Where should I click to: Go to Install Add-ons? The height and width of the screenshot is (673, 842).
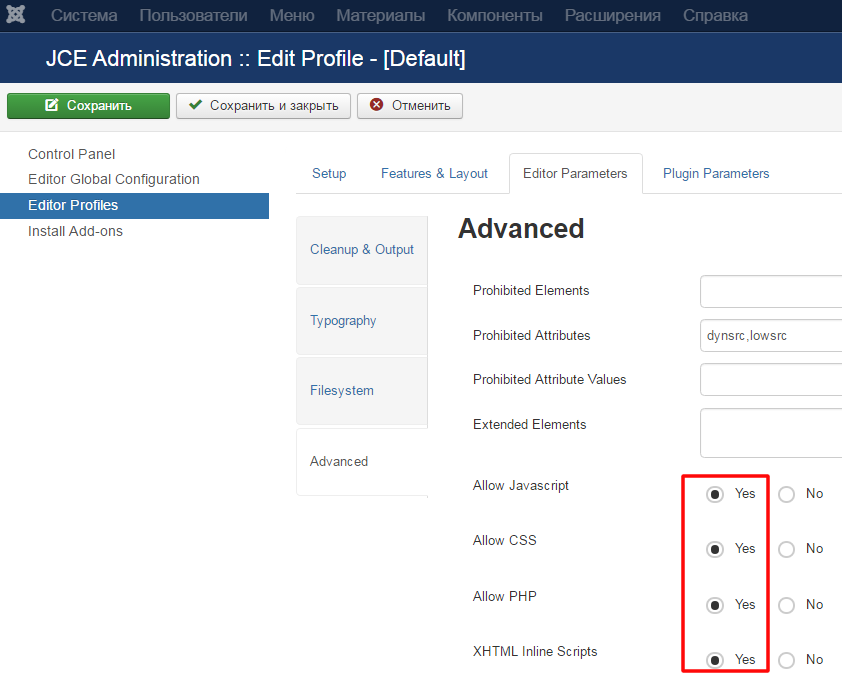click(75, 231)
